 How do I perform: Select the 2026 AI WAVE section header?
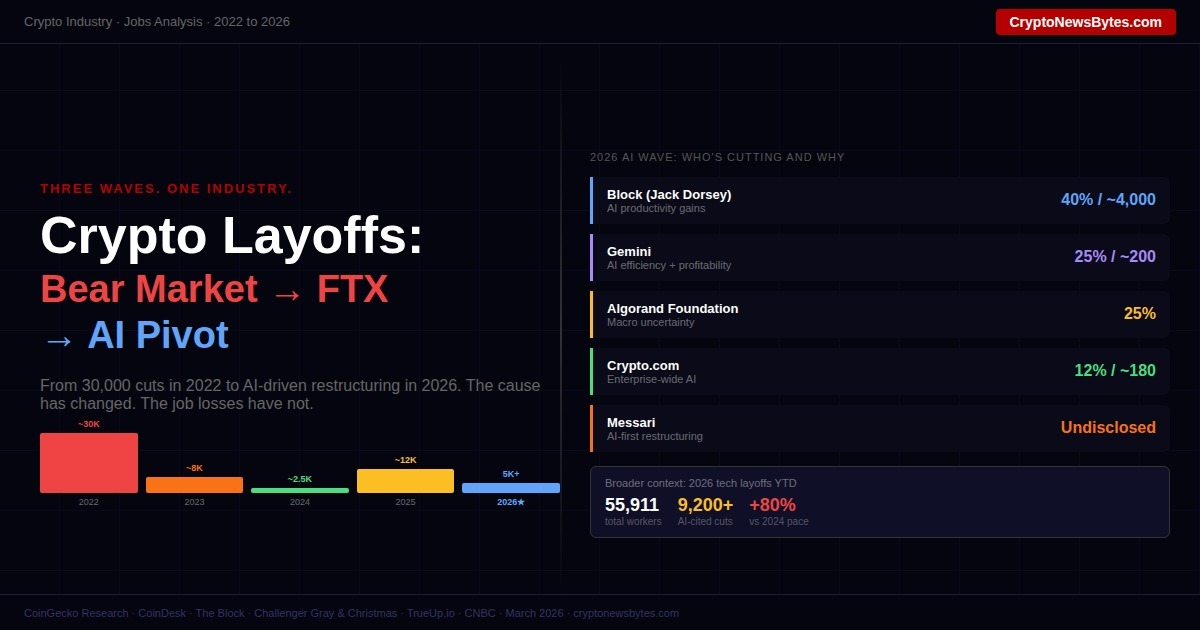tap(717, 157)
